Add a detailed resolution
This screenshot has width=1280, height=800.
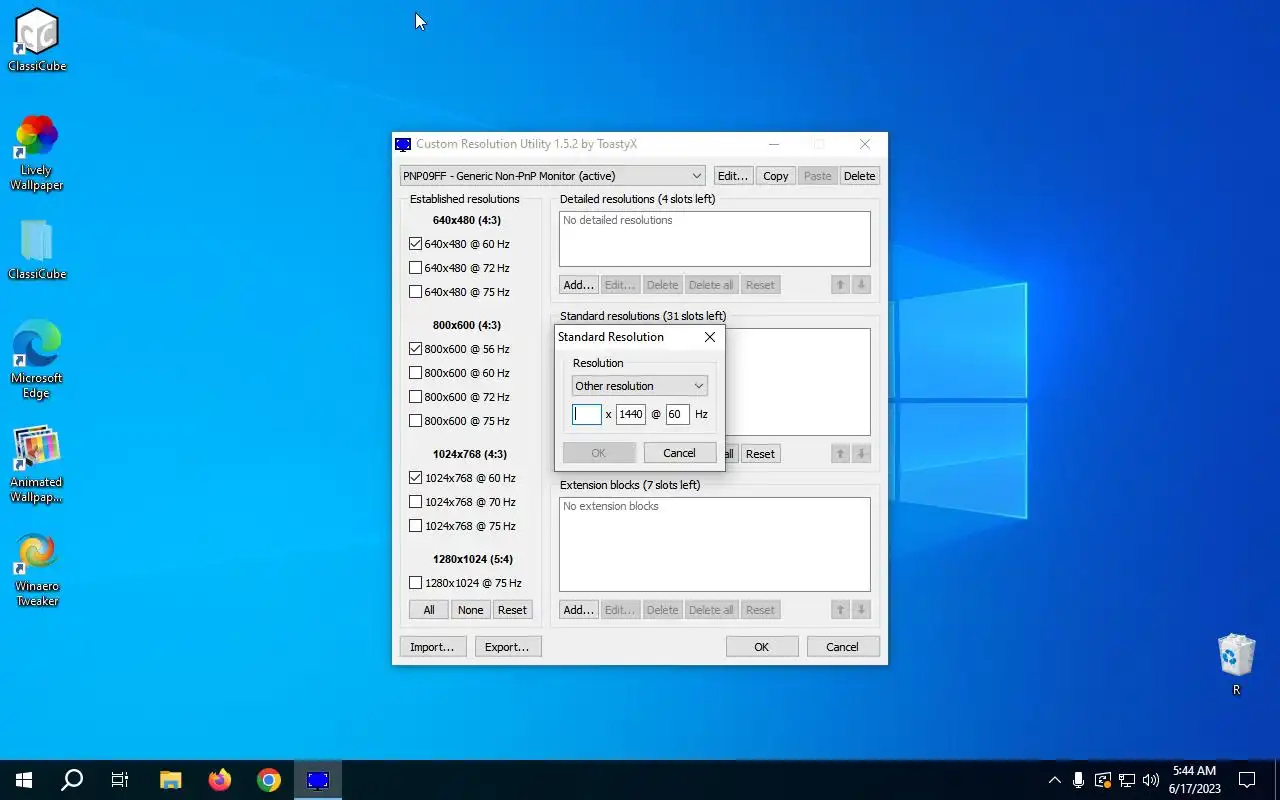[x=579, y=285]
